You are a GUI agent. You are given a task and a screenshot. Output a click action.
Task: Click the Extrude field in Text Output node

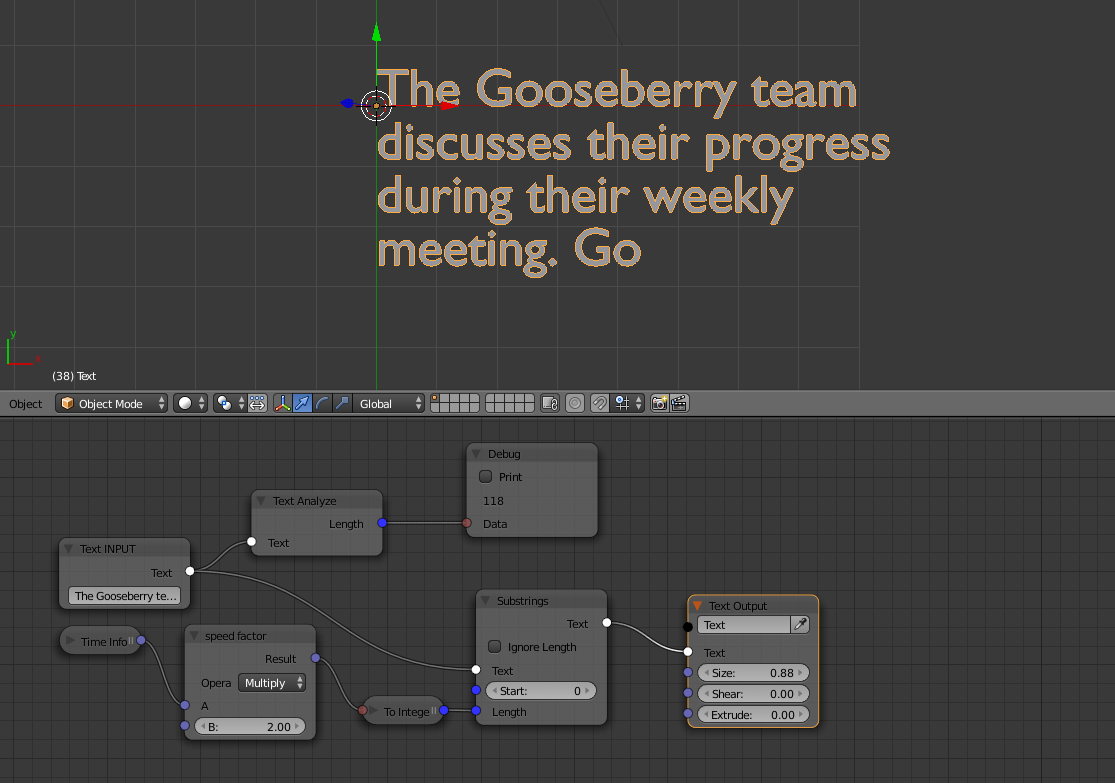tap(753, 715)
